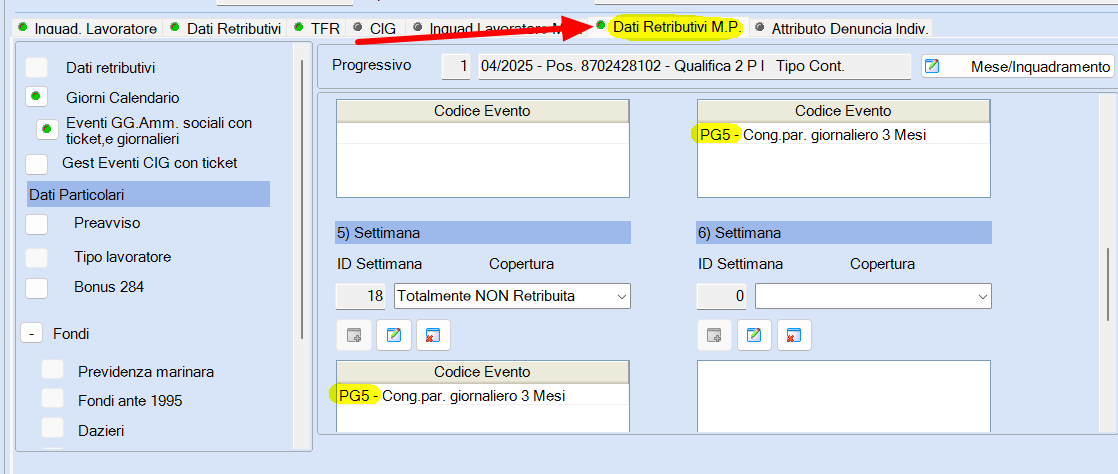Toggle Eventi GG.Amm. sociali indicator

(x=47, y=129)
